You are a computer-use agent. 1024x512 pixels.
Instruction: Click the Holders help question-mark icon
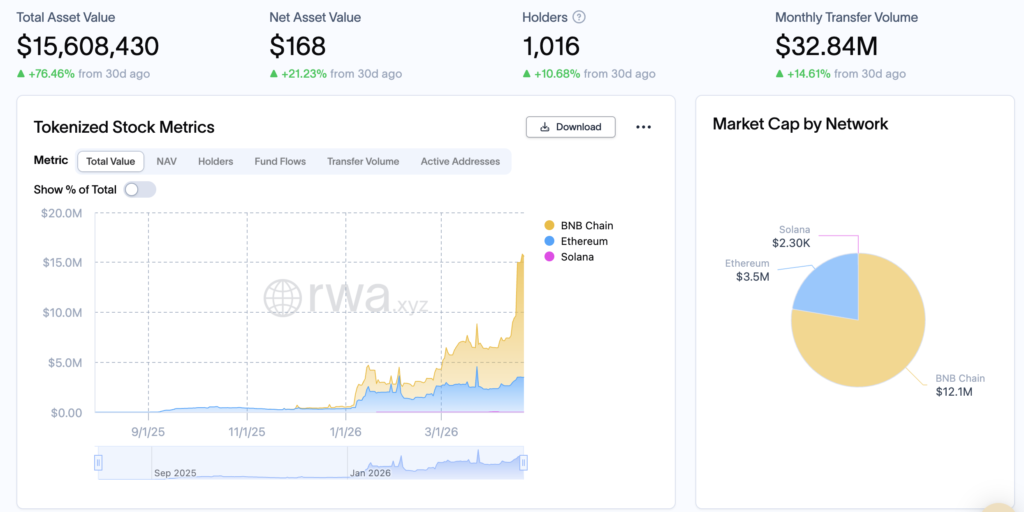click(x=579, y=17)
